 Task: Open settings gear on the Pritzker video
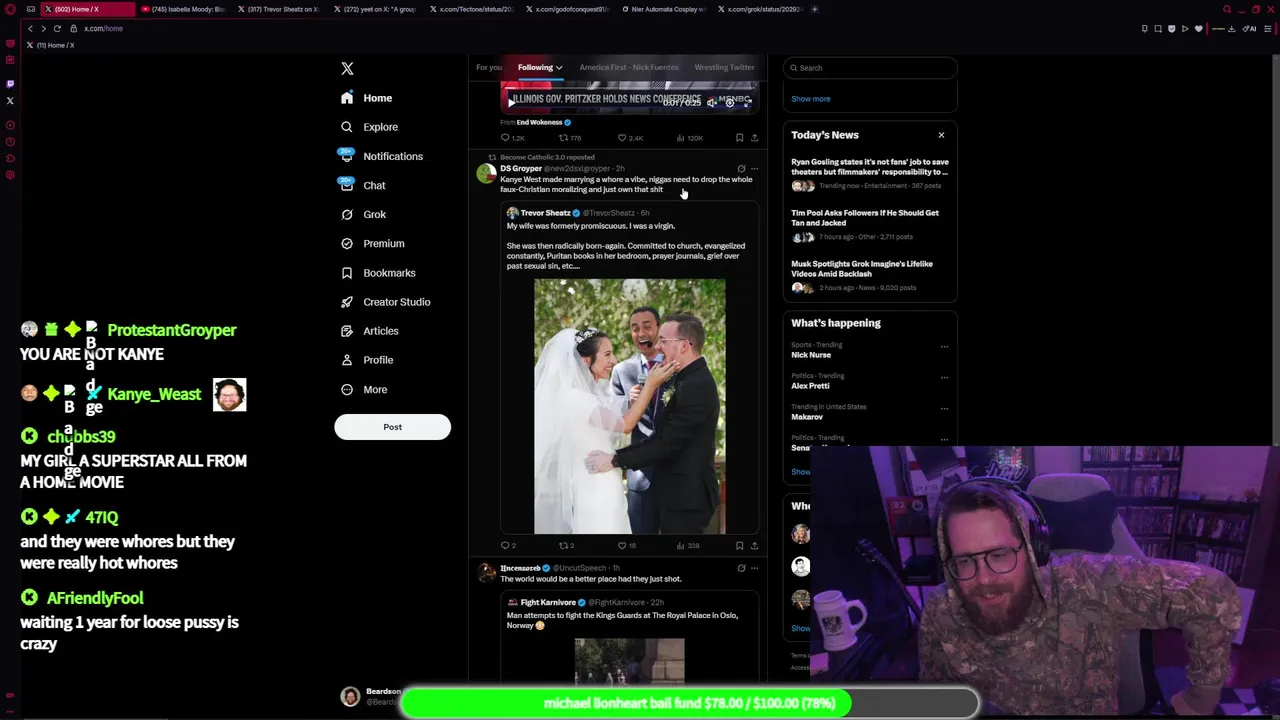click(x=729, y=102)
